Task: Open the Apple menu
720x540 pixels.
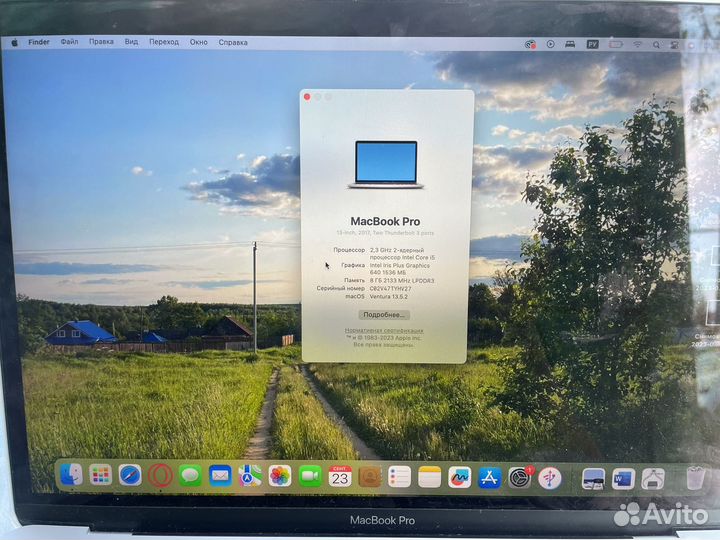Action: (x=15, y=42)
